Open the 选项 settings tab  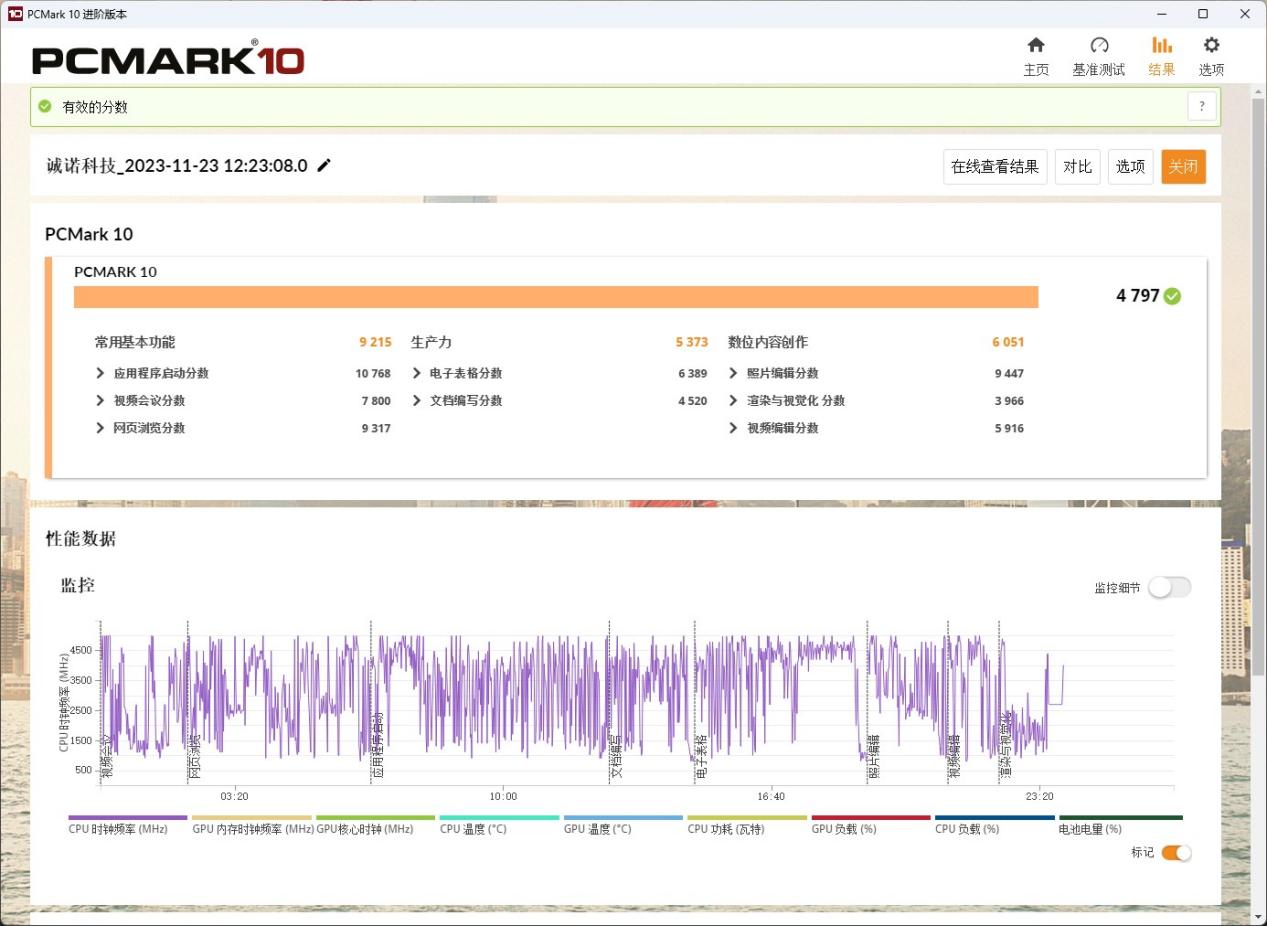pyautogui.click(x=1211, y=56)
